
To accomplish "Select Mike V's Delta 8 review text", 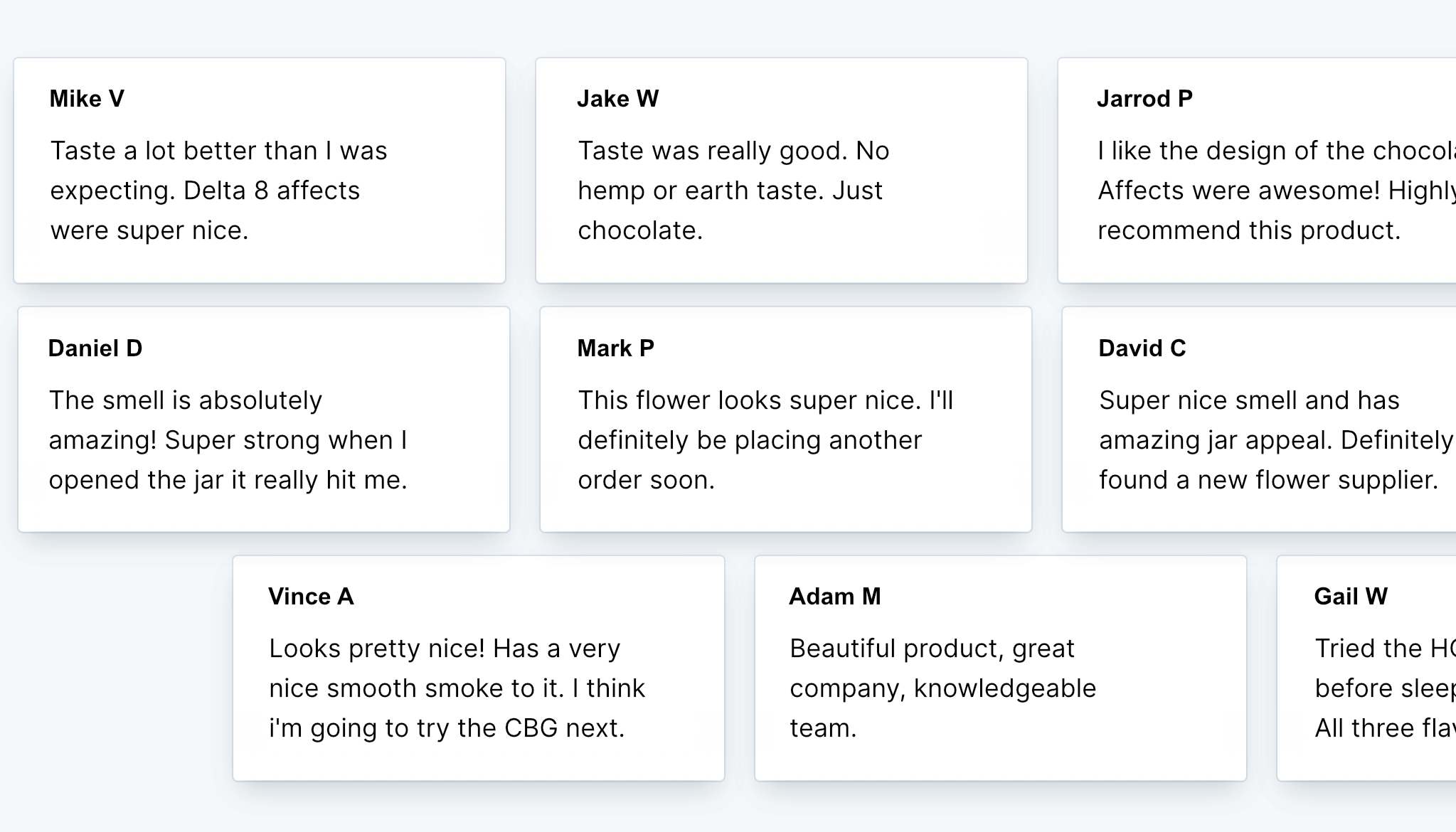I will pyautogui.click(x=219, y=191).
